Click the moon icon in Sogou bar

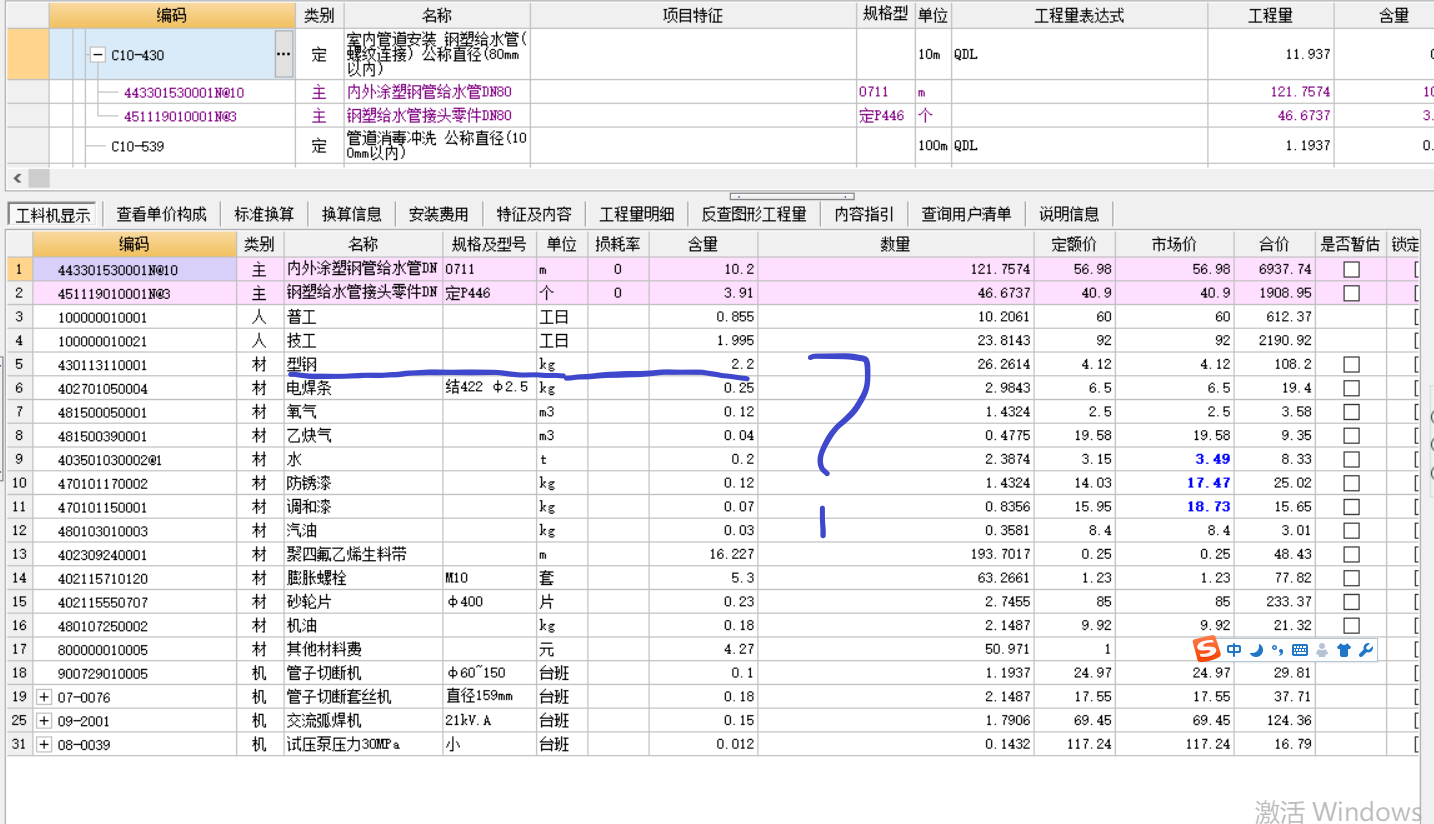pyautogui.click(x=1257, y=650)
